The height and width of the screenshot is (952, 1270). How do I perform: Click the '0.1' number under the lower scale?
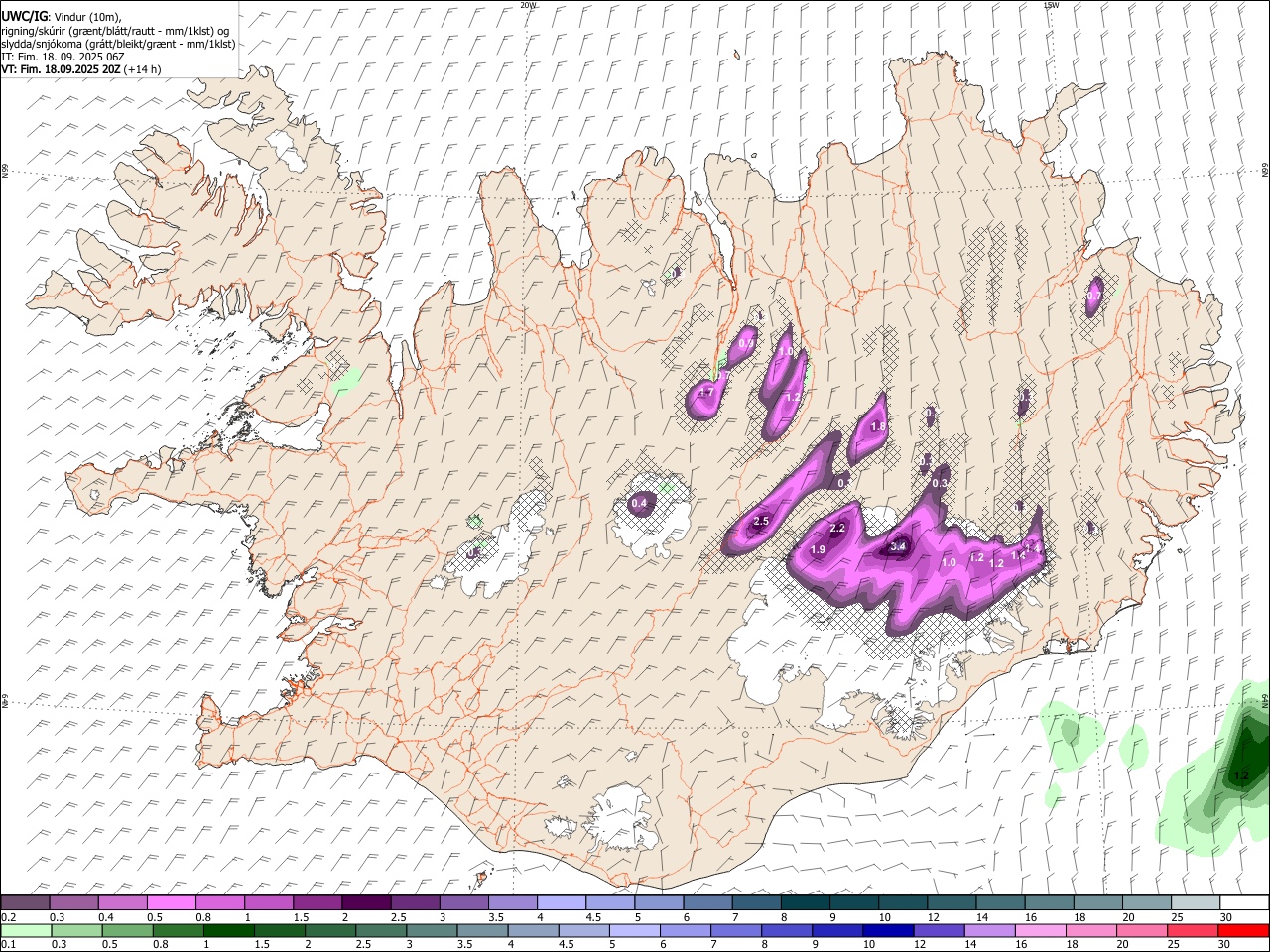(x=9, y=944)
